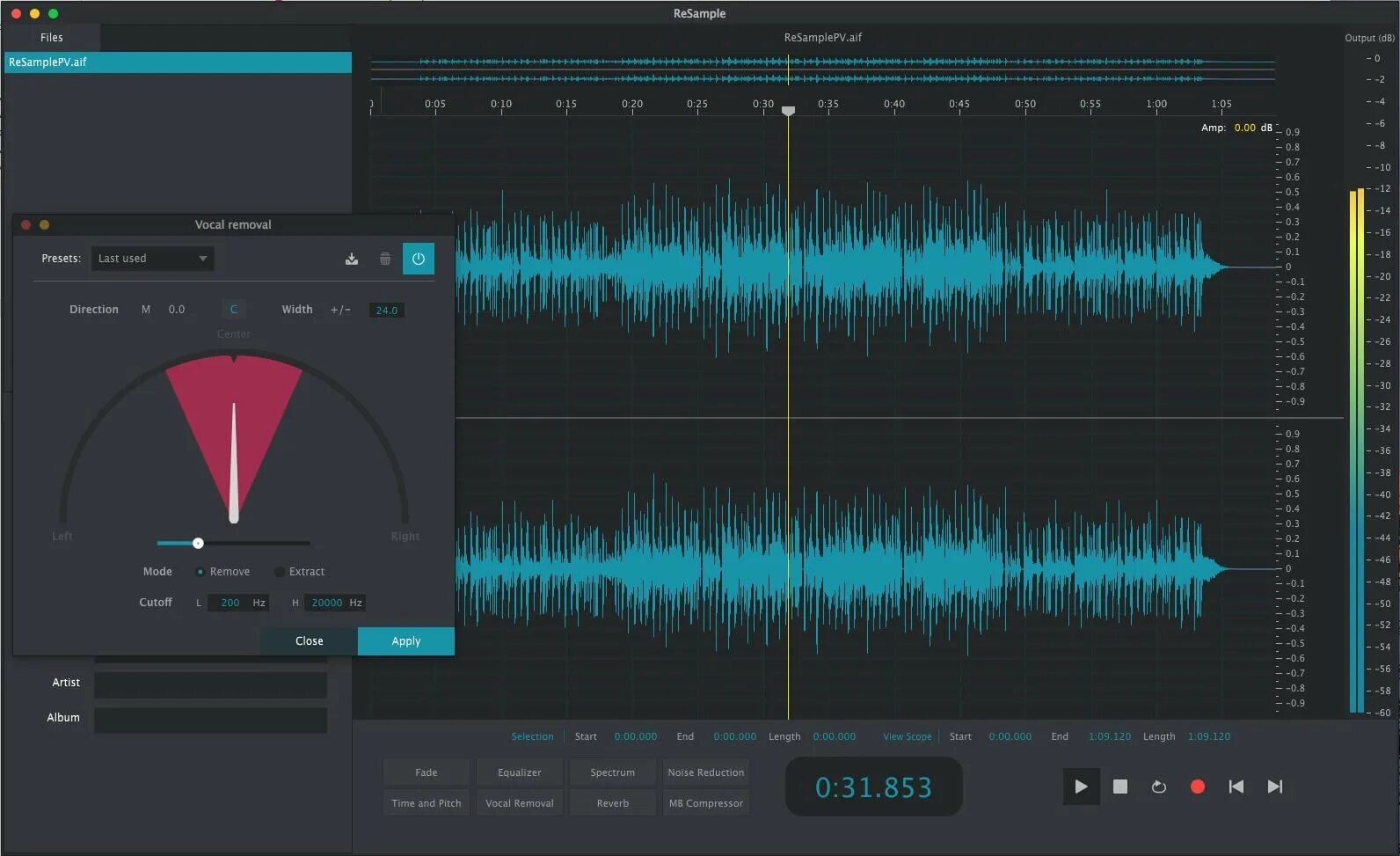Select the Remove mode radio button
The image size is (1400, 856).
click(201, 572)
